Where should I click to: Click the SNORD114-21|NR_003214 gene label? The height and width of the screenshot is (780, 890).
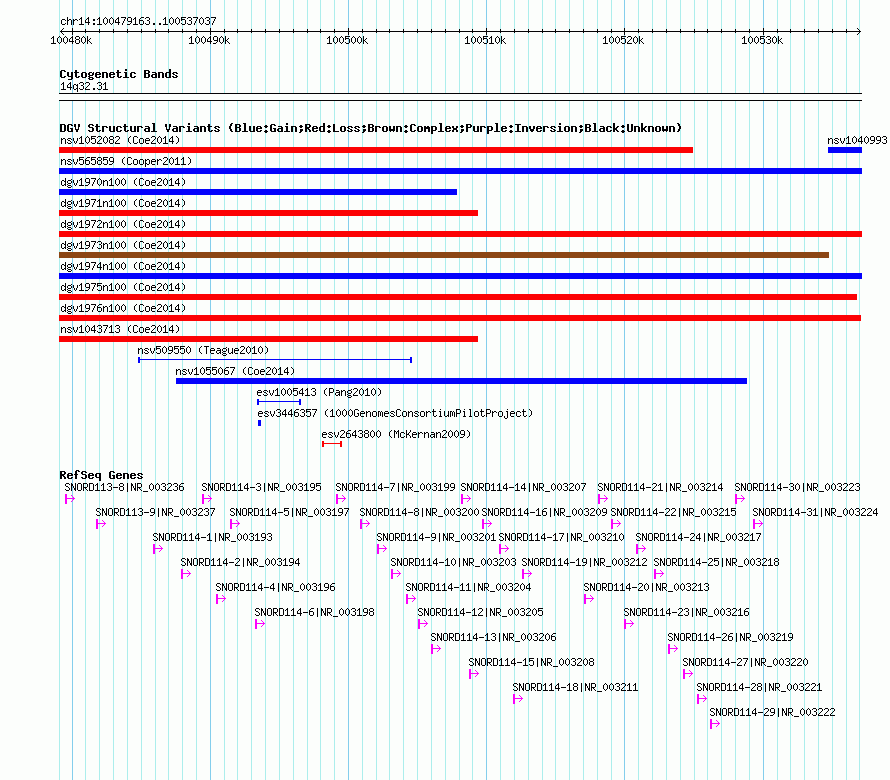(x=660, y=487)
